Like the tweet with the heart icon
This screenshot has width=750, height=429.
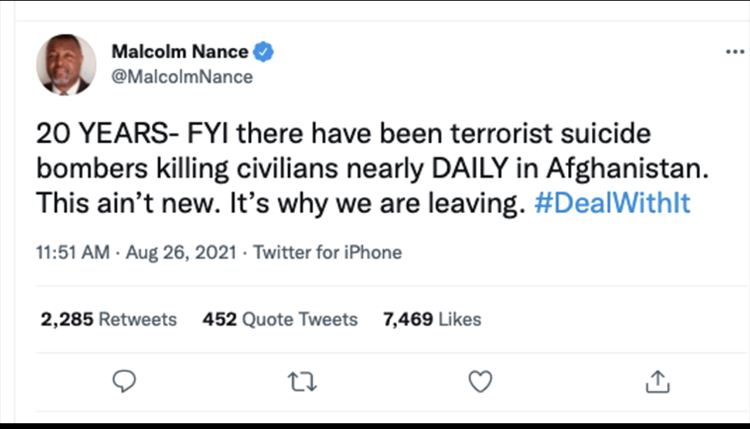coord(480,380)
